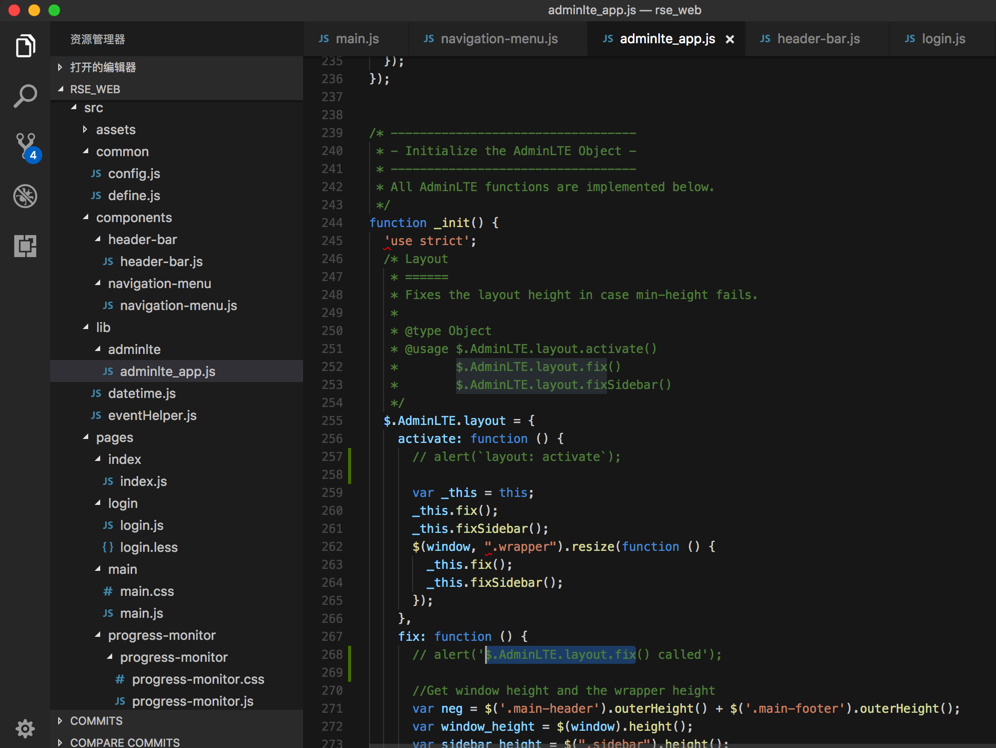Click the Manage gear icon
The width and height of the screenshot is (996, 748).
(25, 728)
